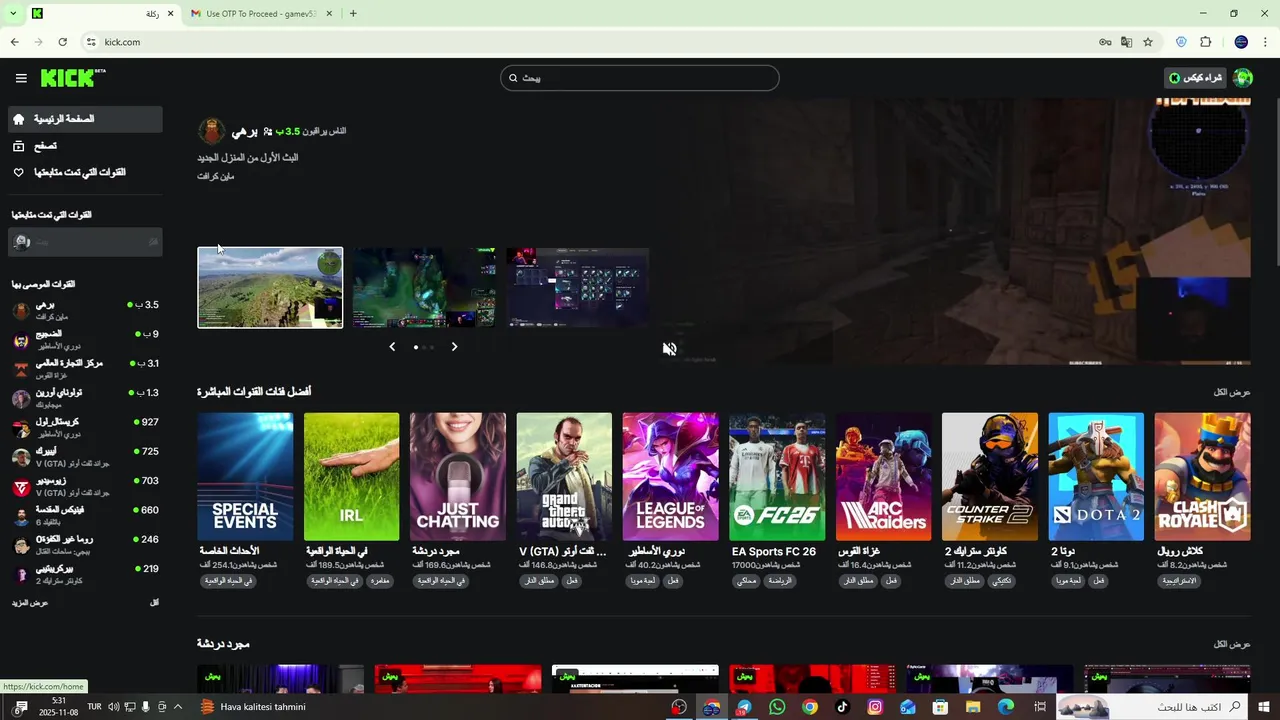Go to previous featured stream arrow
Screen dimensions: 1280x720
pos(392,347)
